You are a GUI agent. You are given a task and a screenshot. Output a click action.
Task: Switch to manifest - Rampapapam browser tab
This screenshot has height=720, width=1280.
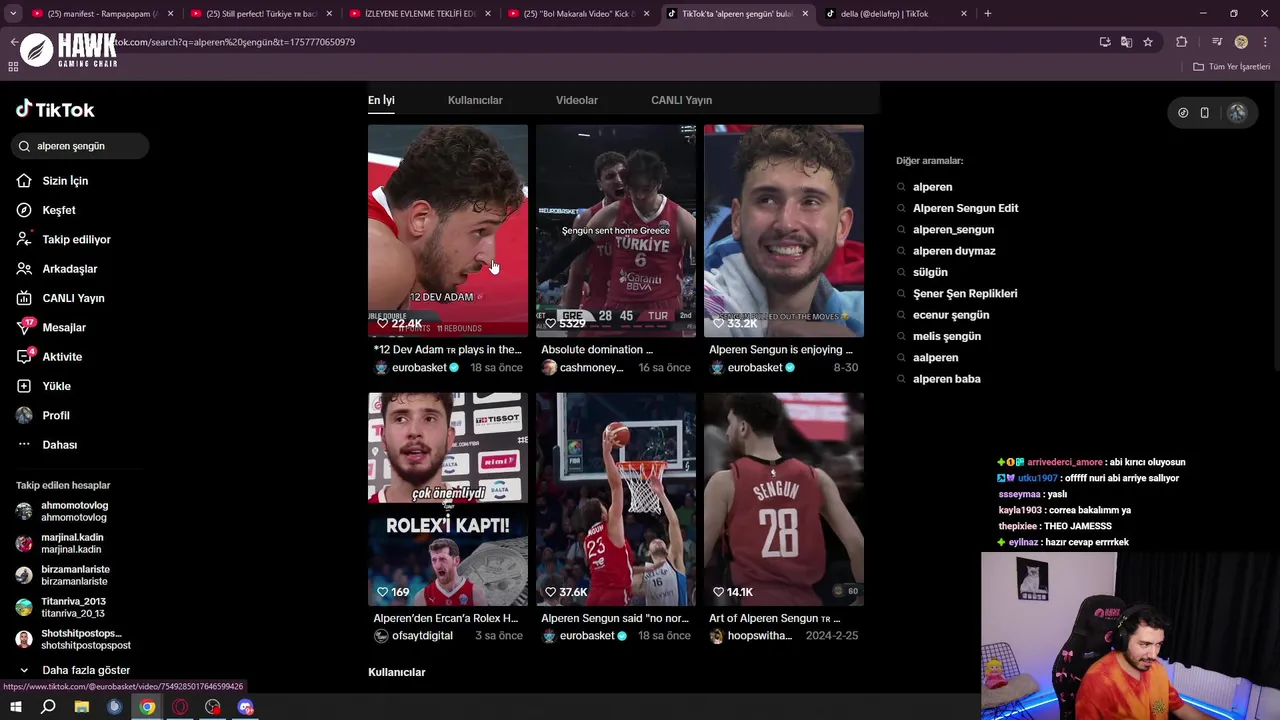pyautogui.click(x=103, y=14)
